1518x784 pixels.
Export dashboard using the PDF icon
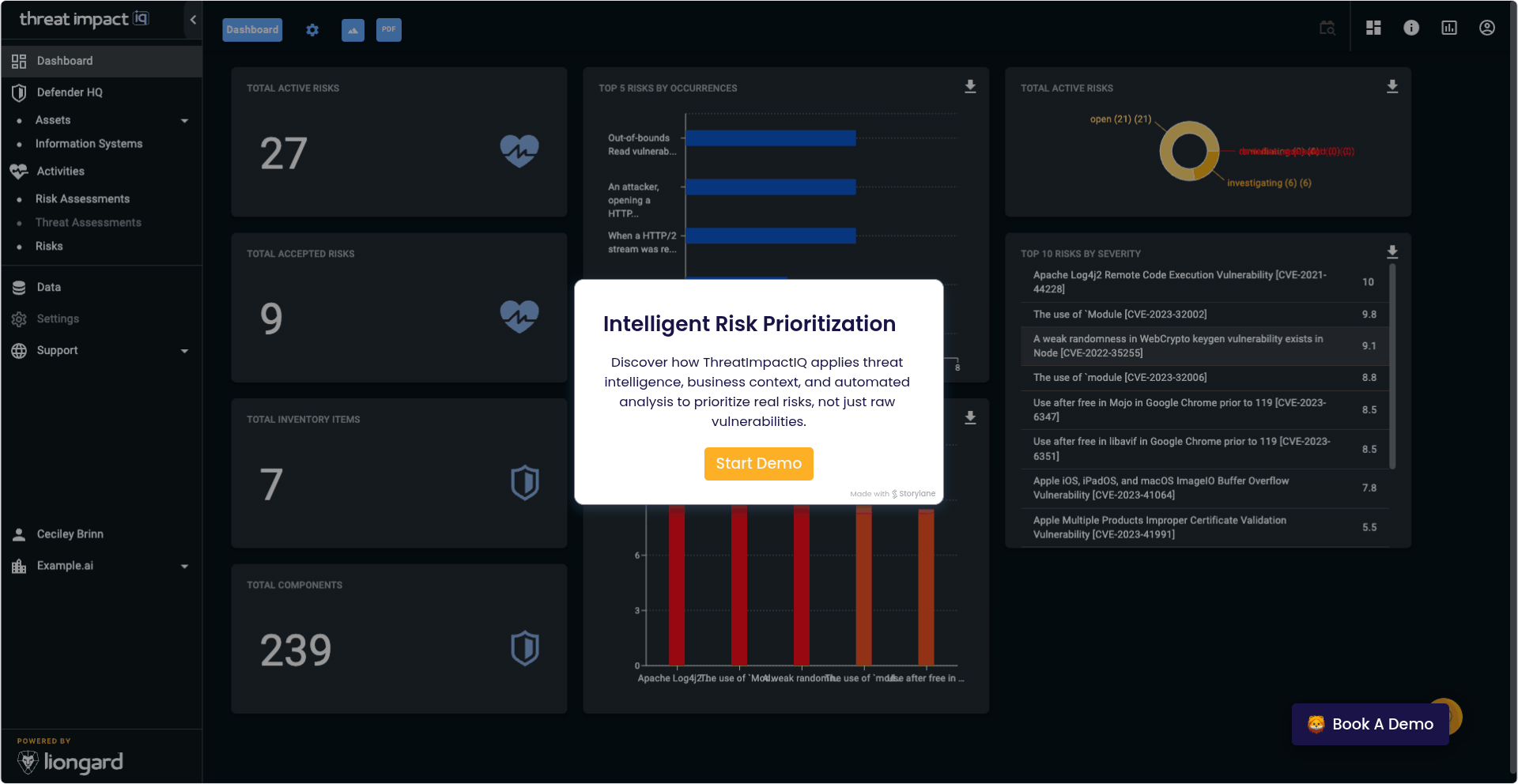[x=388, y=30]
